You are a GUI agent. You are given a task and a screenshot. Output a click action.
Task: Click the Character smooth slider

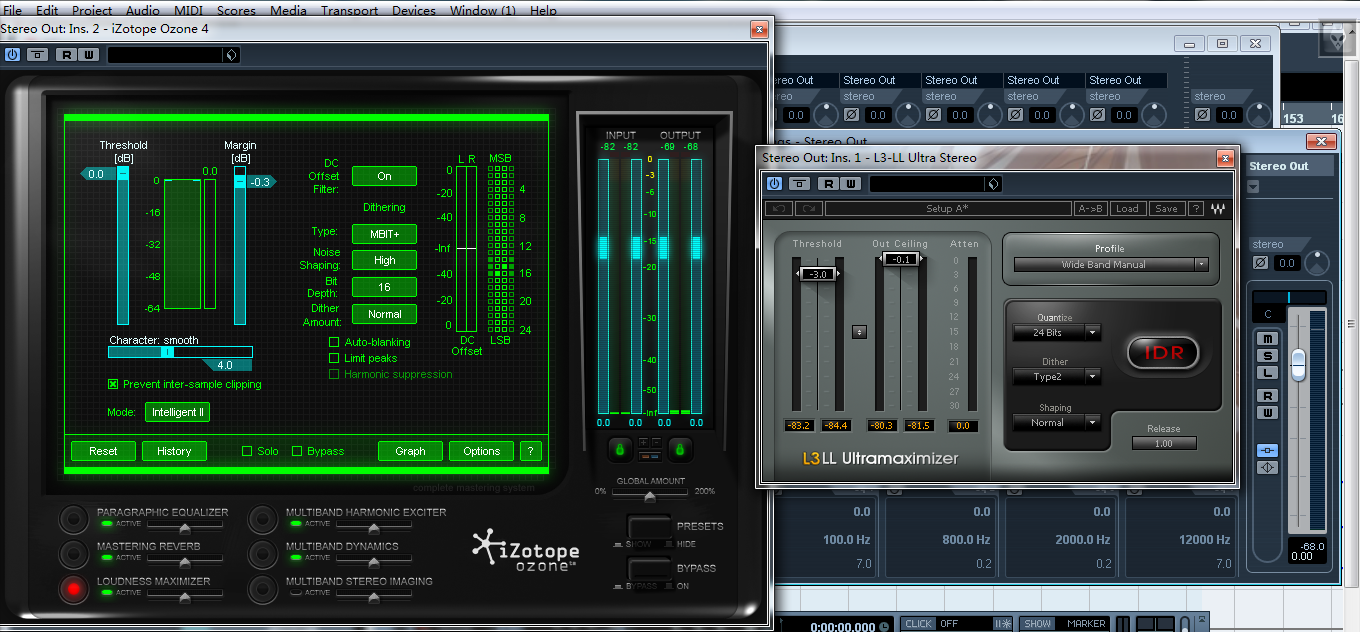pos(180,352)
